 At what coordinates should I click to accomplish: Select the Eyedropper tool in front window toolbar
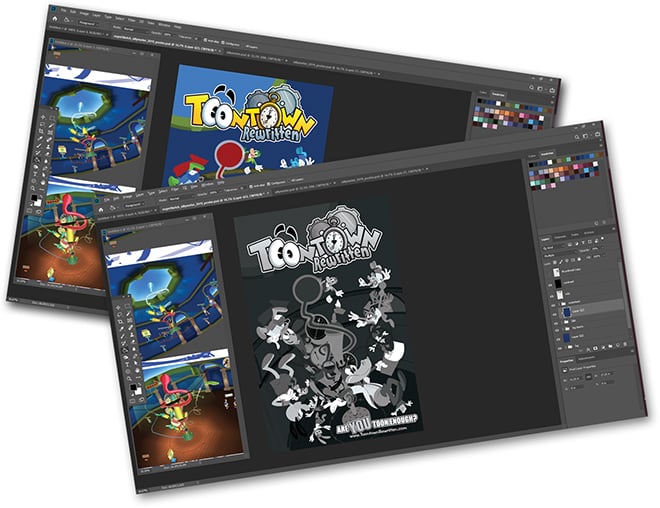[x=122, y=329]
